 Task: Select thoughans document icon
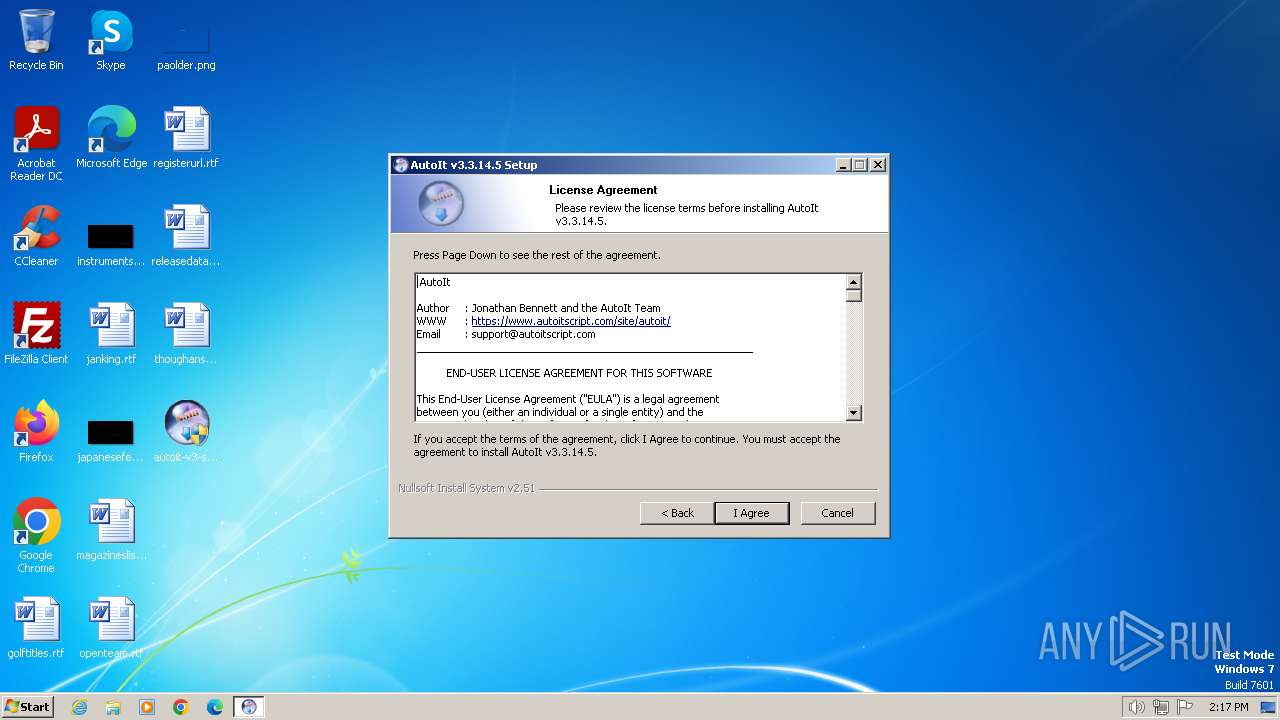click(186, 334)
